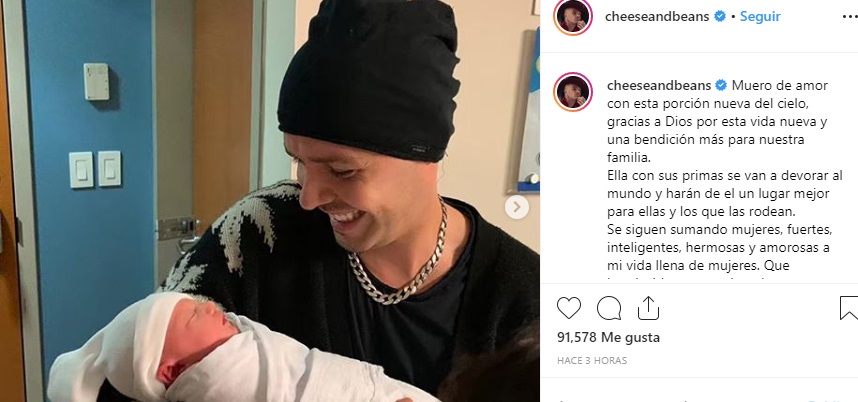Click the silver chain necklace in photo

[399, 257]
